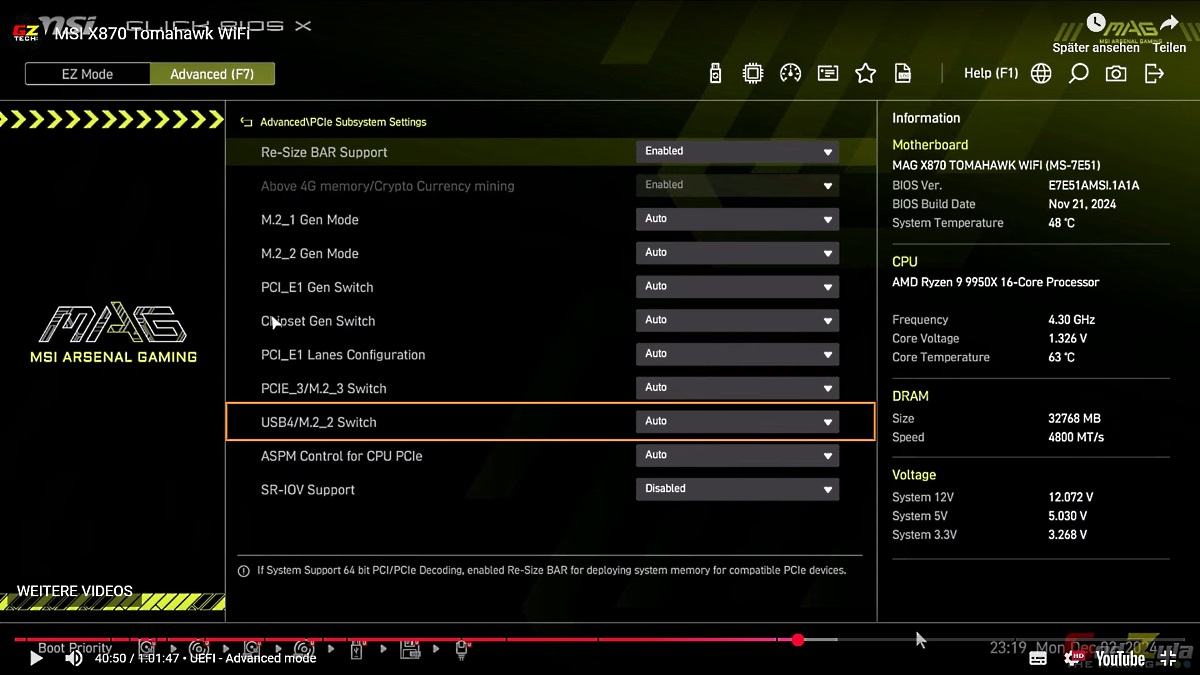1200x675 pixels.
Task: Take screenshot with camera icon
Action: pos(1116,73)
